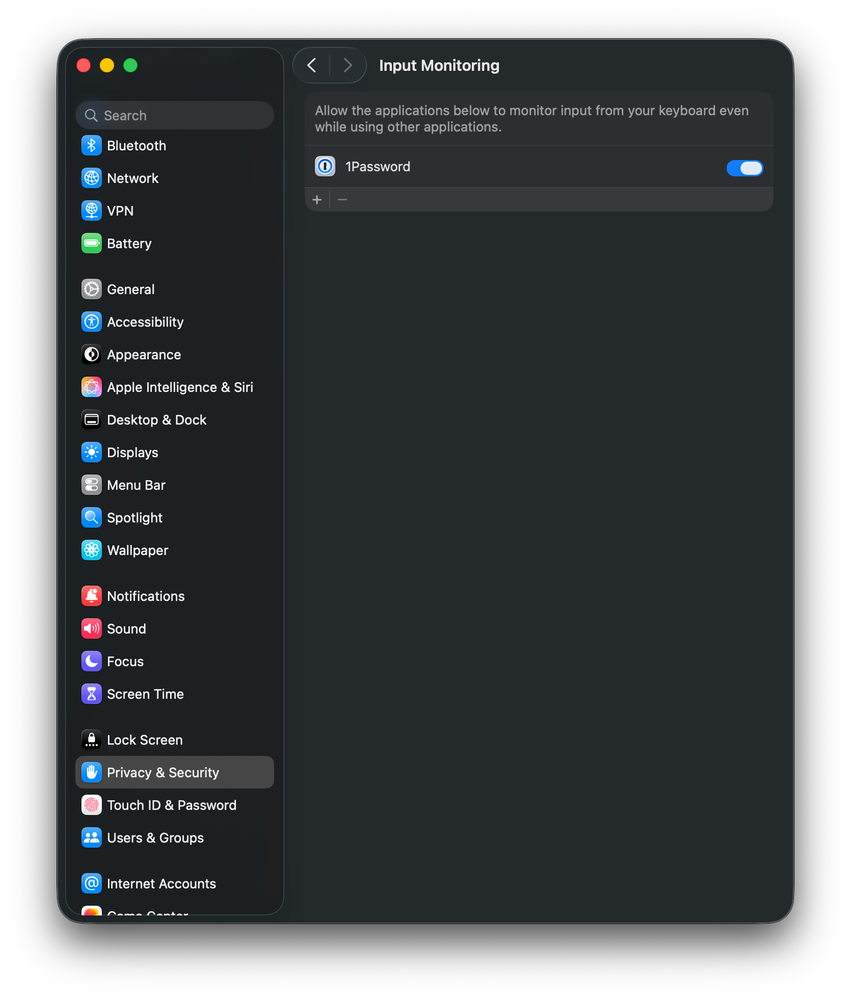Select the Wallpaper icon

pyautogui.click(x=92, y=550)
